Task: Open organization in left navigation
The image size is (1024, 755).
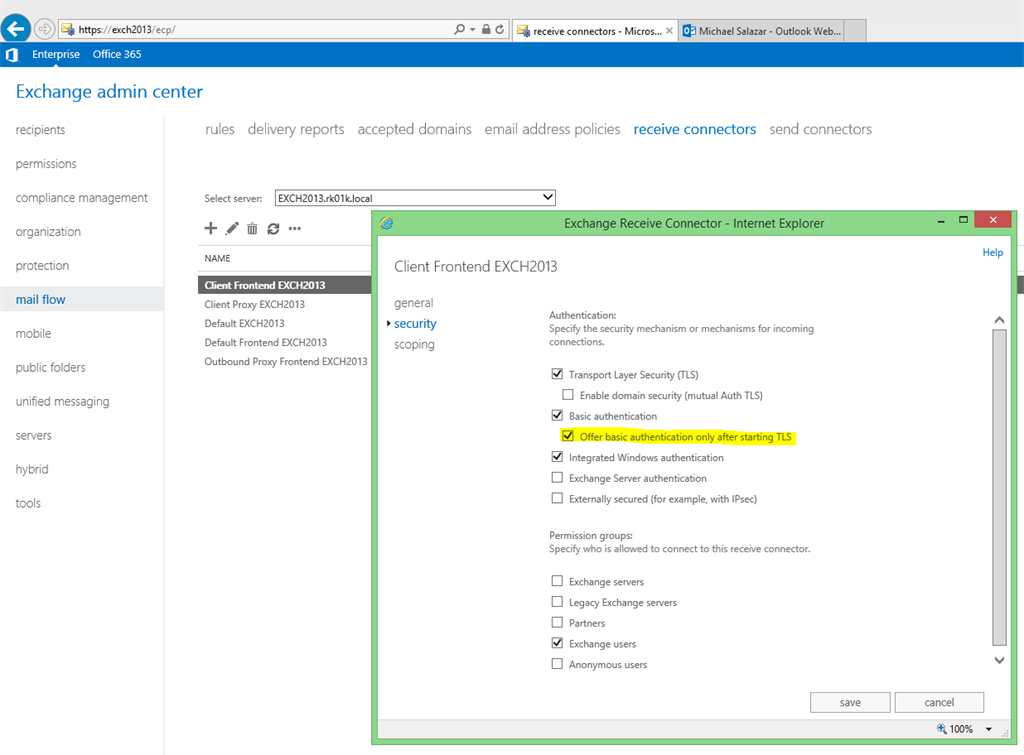Action: click(48, 231)
